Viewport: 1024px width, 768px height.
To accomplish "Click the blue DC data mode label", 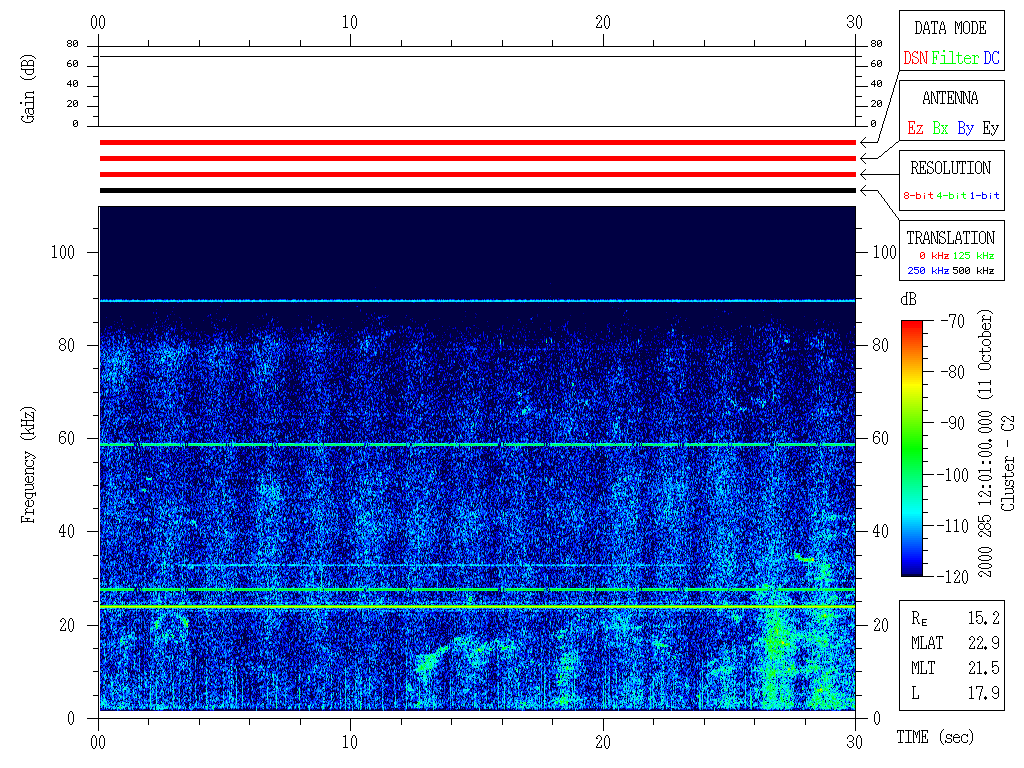I will [991, 59].
